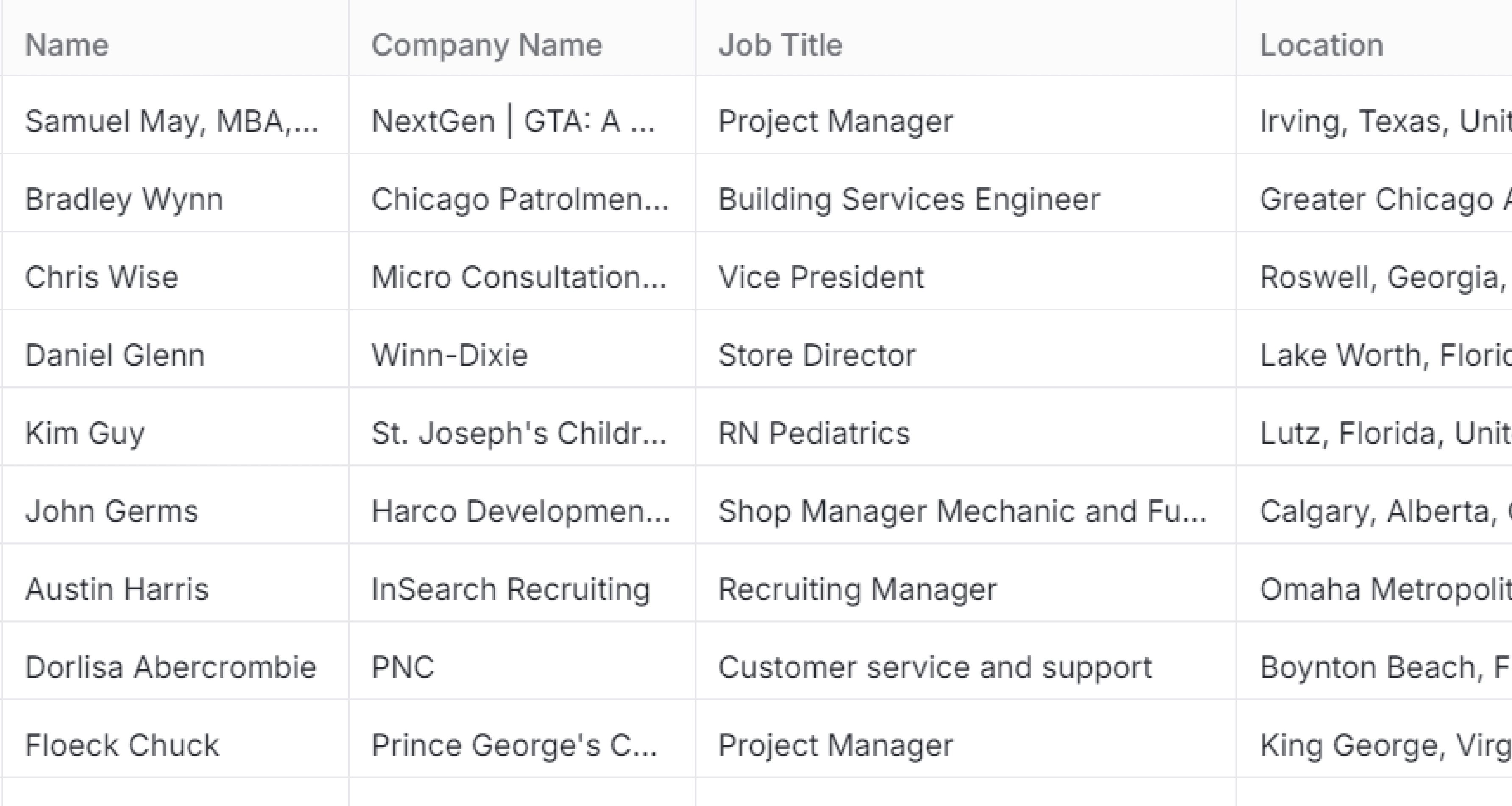Screen dimensions: 1512x806
Task: Select the John Germs name cell
Action: tap(111, 511)
